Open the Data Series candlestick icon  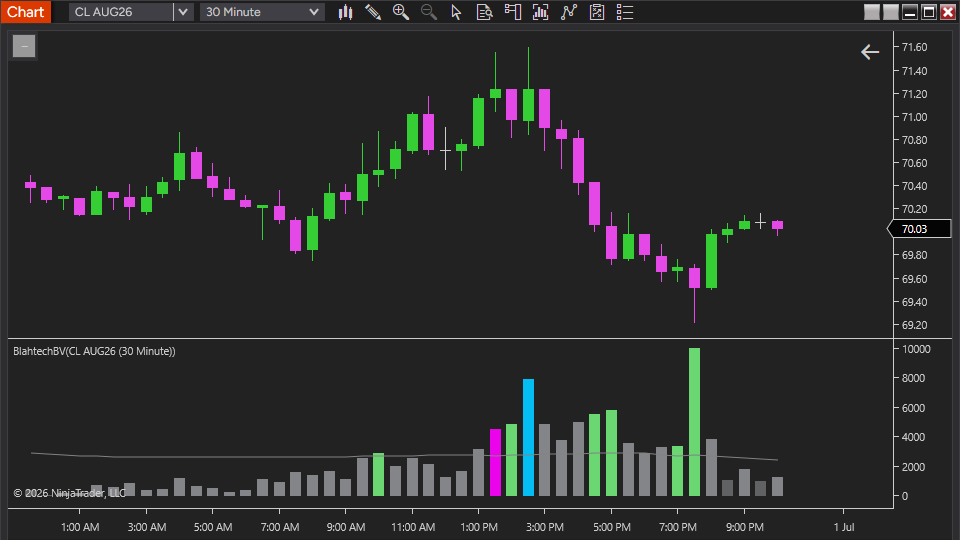click(x=345, y=12)
